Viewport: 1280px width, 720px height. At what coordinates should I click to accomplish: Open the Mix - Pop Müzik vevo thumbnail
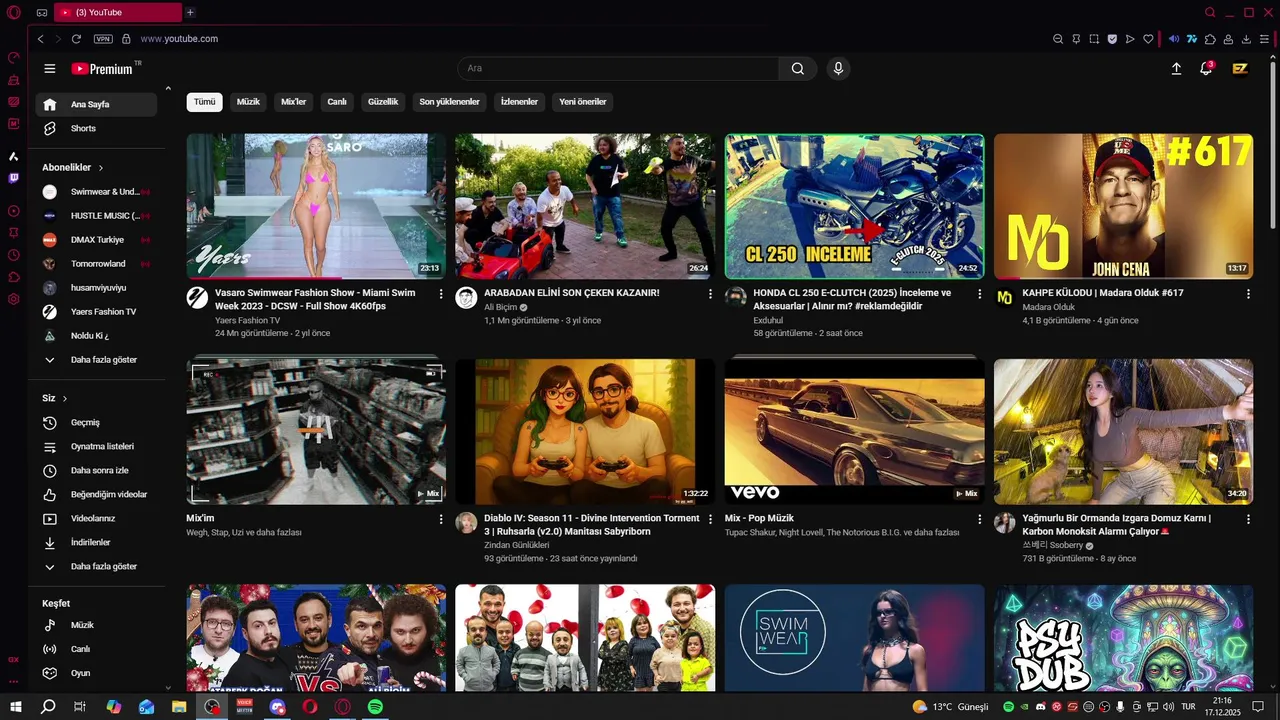point(854,431)
